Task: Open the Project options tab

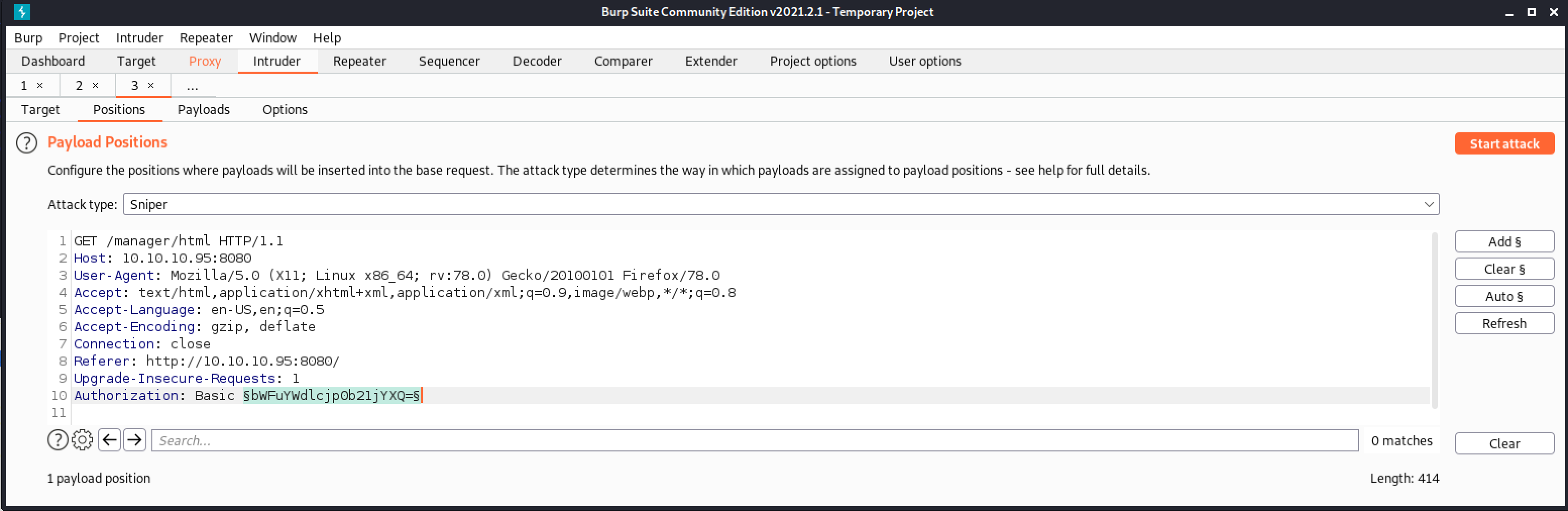Action: pos(813,61)
